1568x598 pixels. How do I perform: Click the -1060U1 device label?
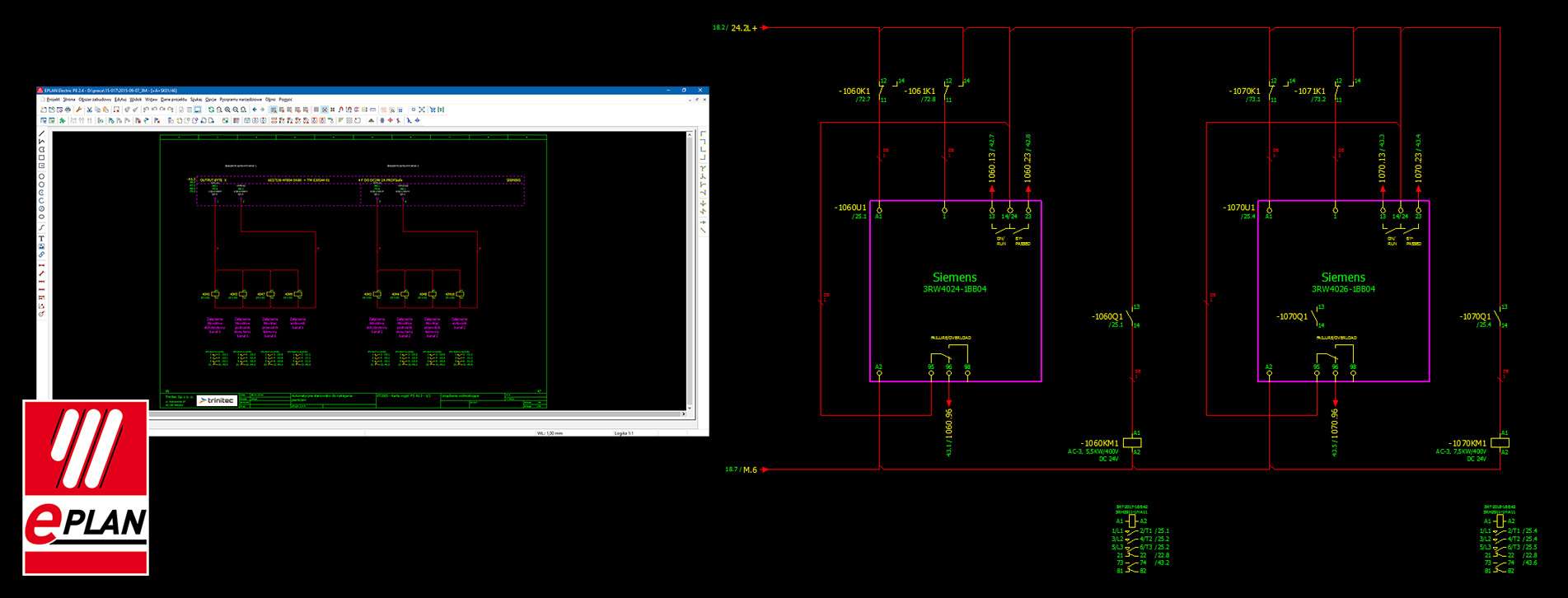tap(851, 208)
